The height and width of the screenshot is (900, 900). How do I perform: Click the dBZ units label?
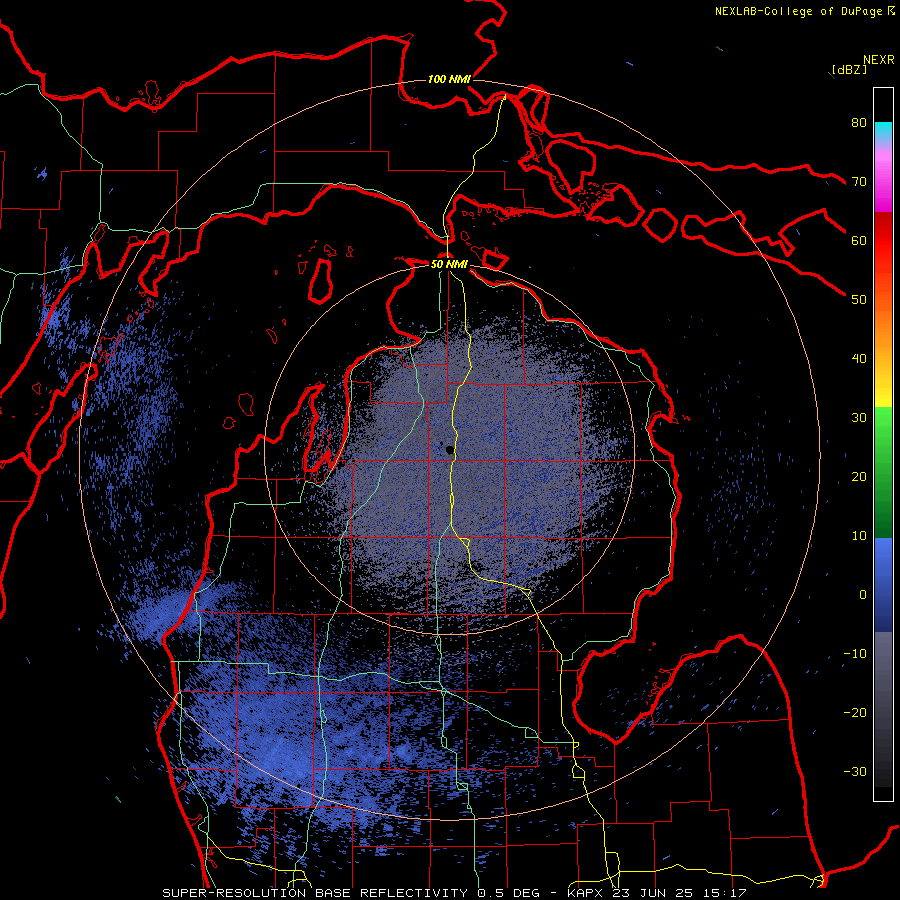tap(849, 70)
